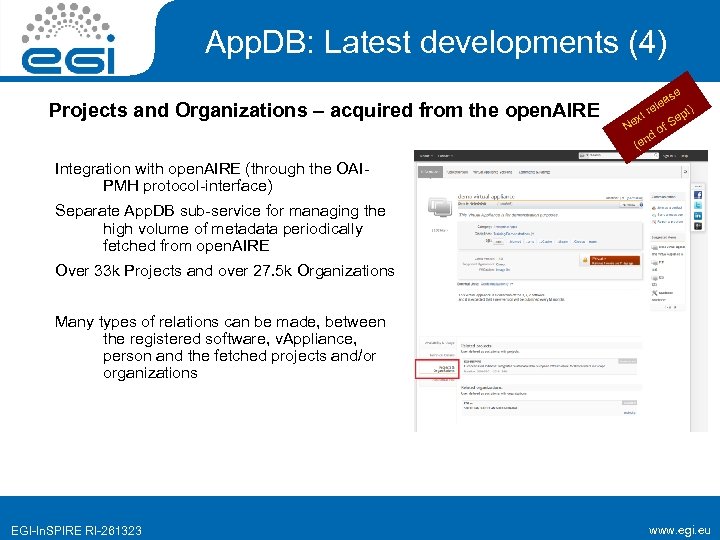Open the Google+ share icon

(698, 226)
